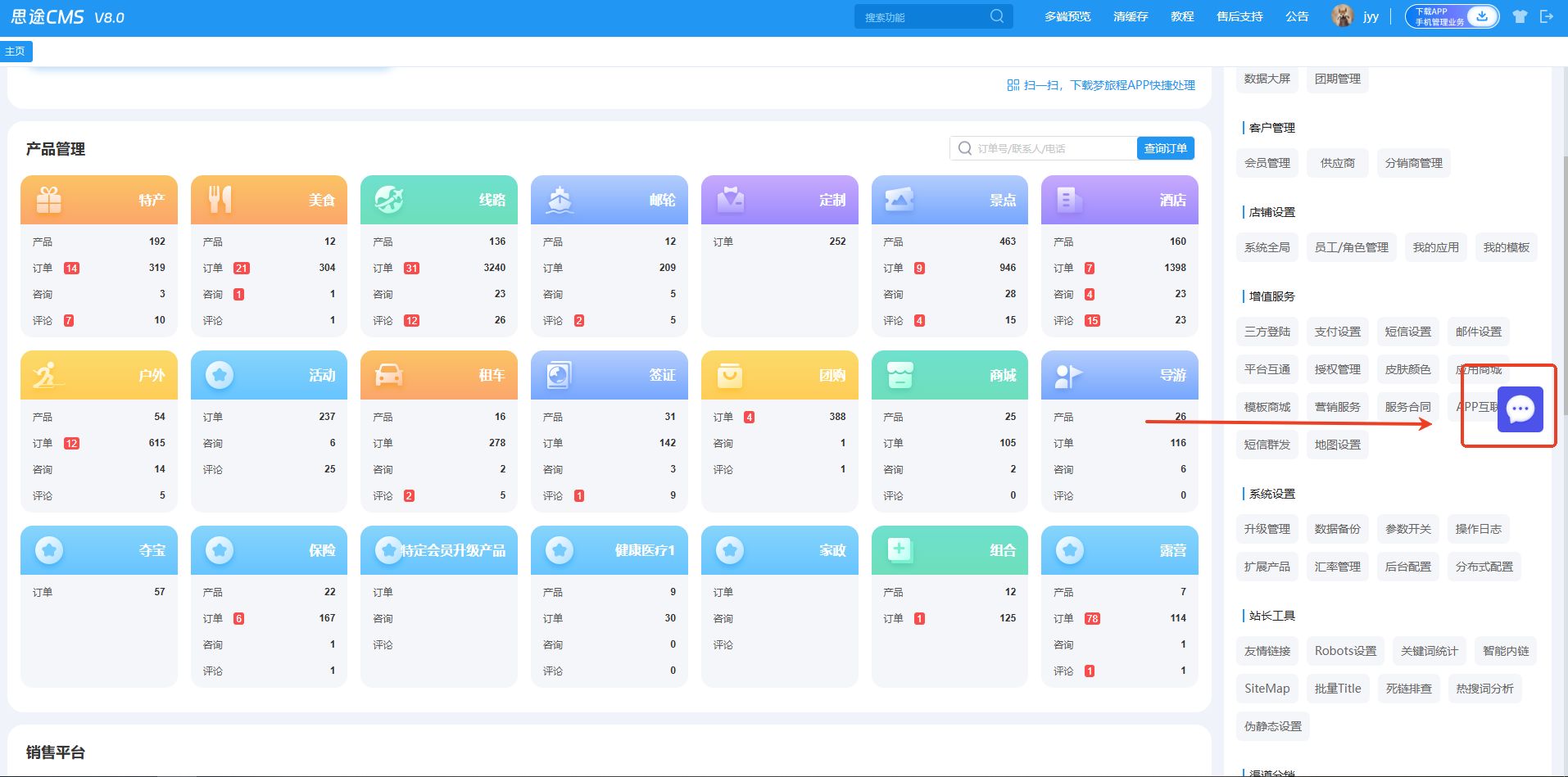Click the skin theme shirt icon
The height and width of the screenshot is (777, 1568).
pos(1520,16)
